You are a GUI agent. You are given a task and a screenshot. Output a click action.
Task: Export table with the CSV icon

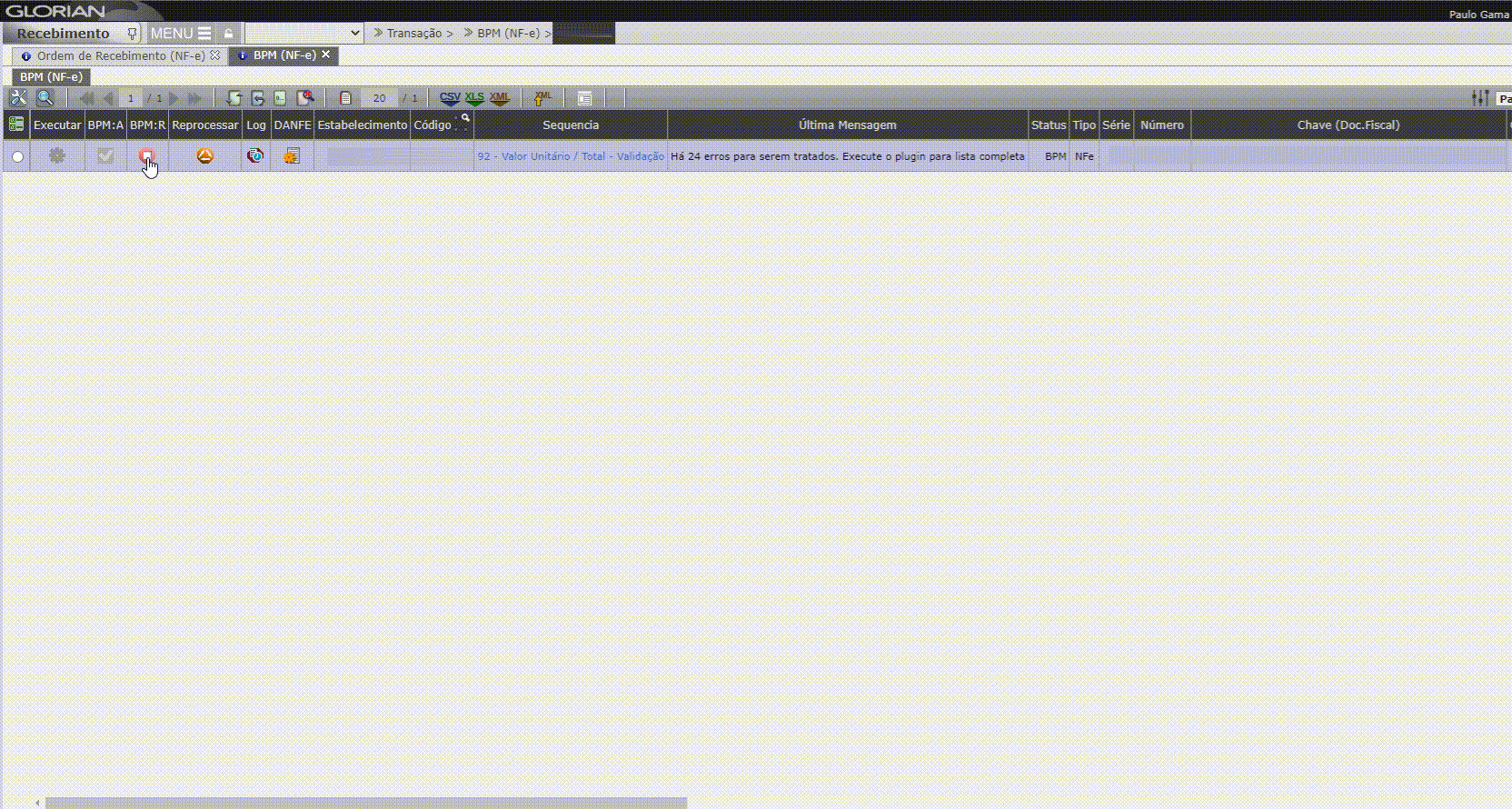point(450,98)
